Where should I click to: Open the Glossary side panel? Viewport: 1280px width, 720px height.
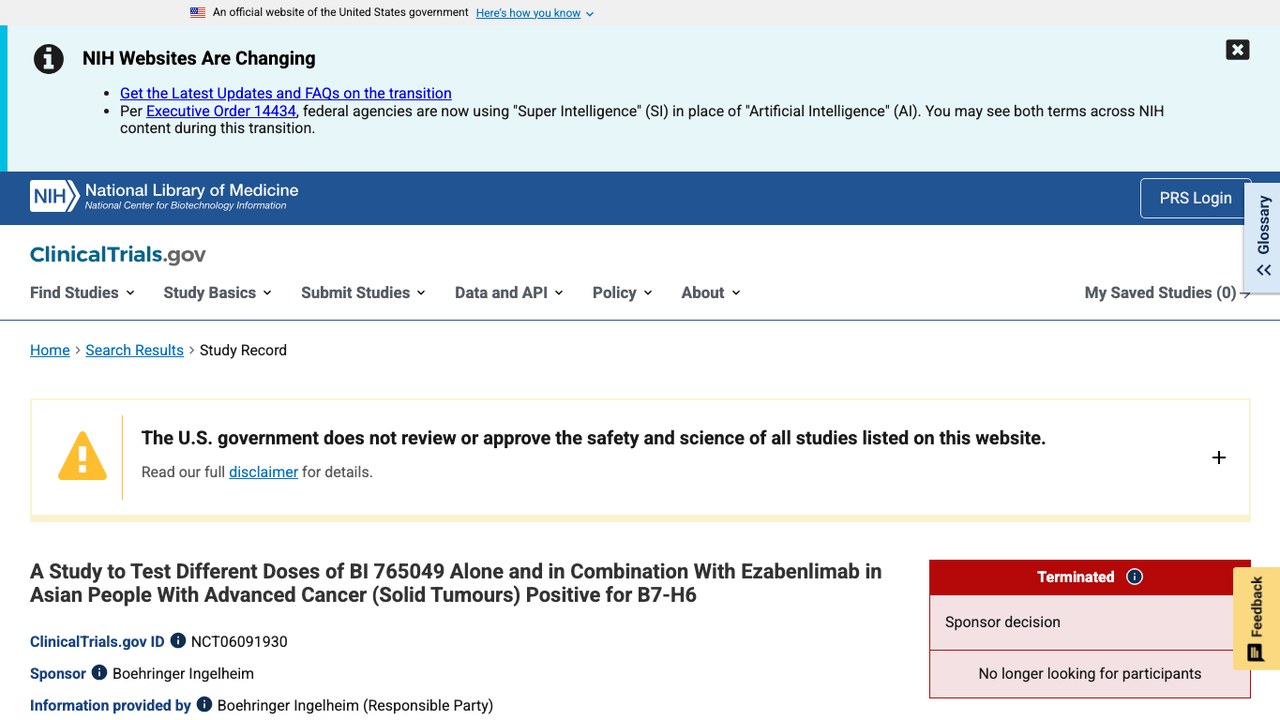point(1263,236)
